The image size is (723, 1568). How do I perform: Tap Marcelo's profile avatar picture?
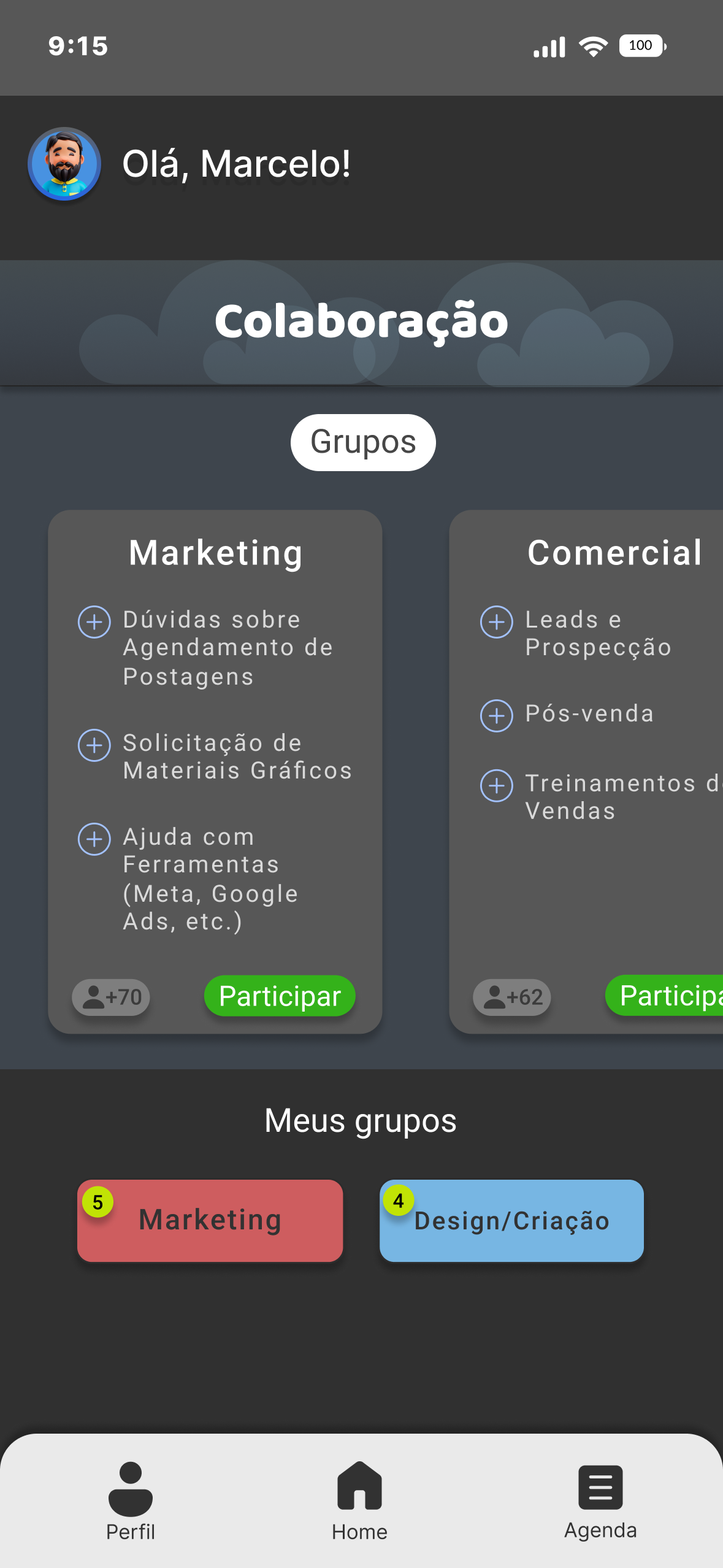tap(64, 164)
